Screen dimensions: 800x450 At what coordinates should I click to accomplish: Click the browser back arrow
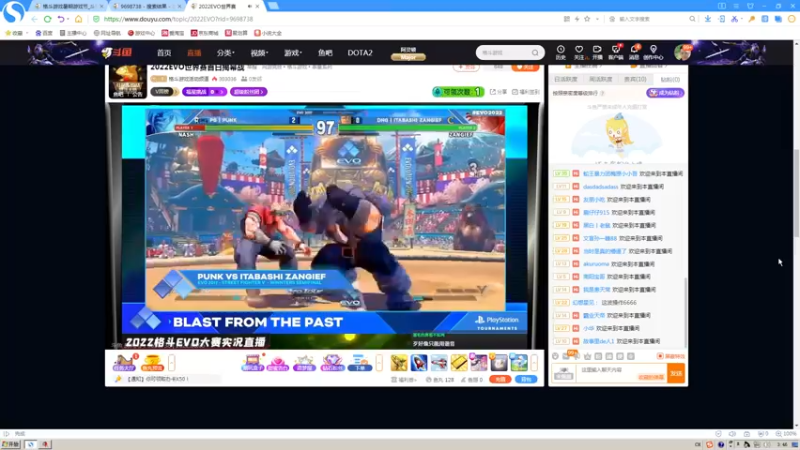tap(34, 19)
